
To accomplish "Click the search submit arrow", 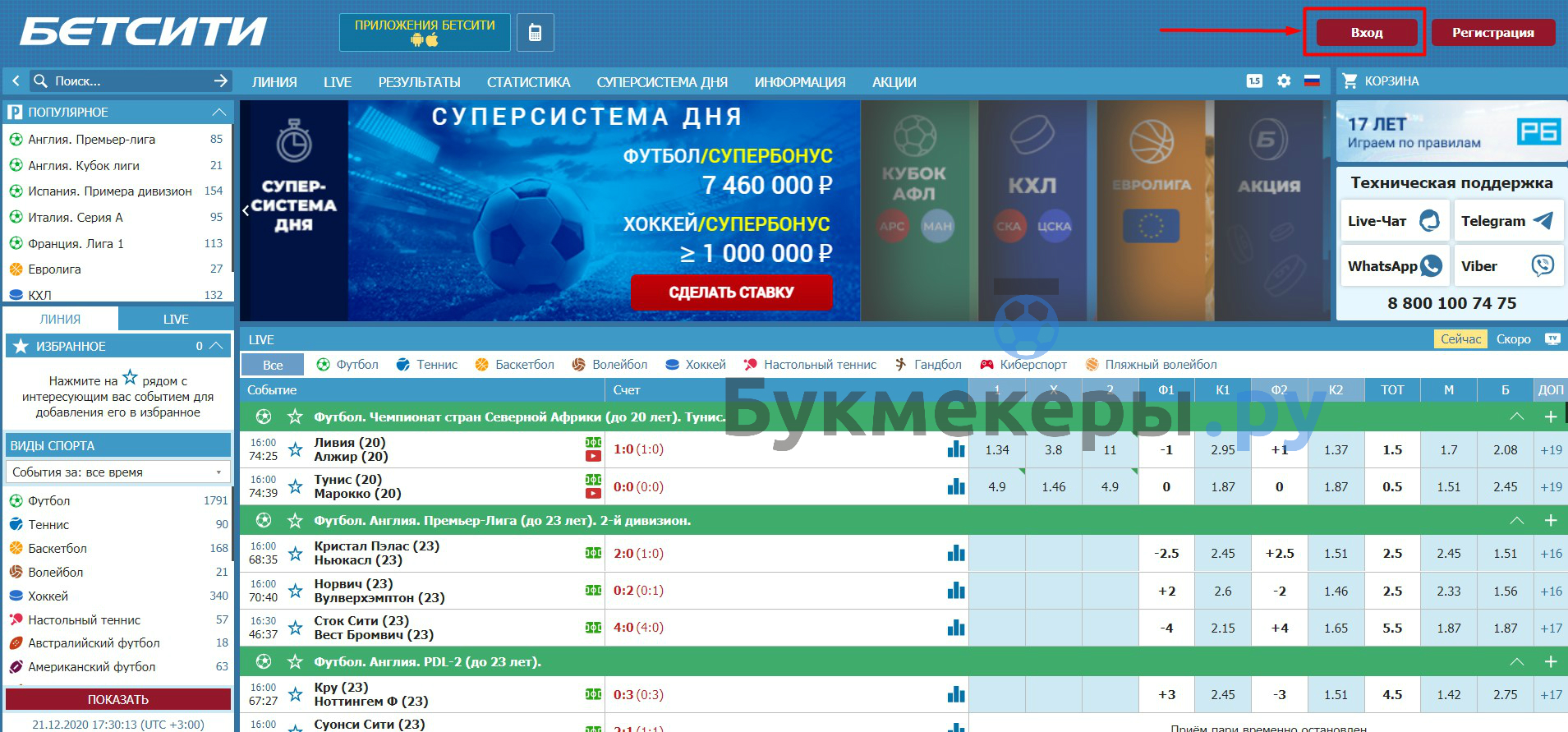I will tap(220, 81).
